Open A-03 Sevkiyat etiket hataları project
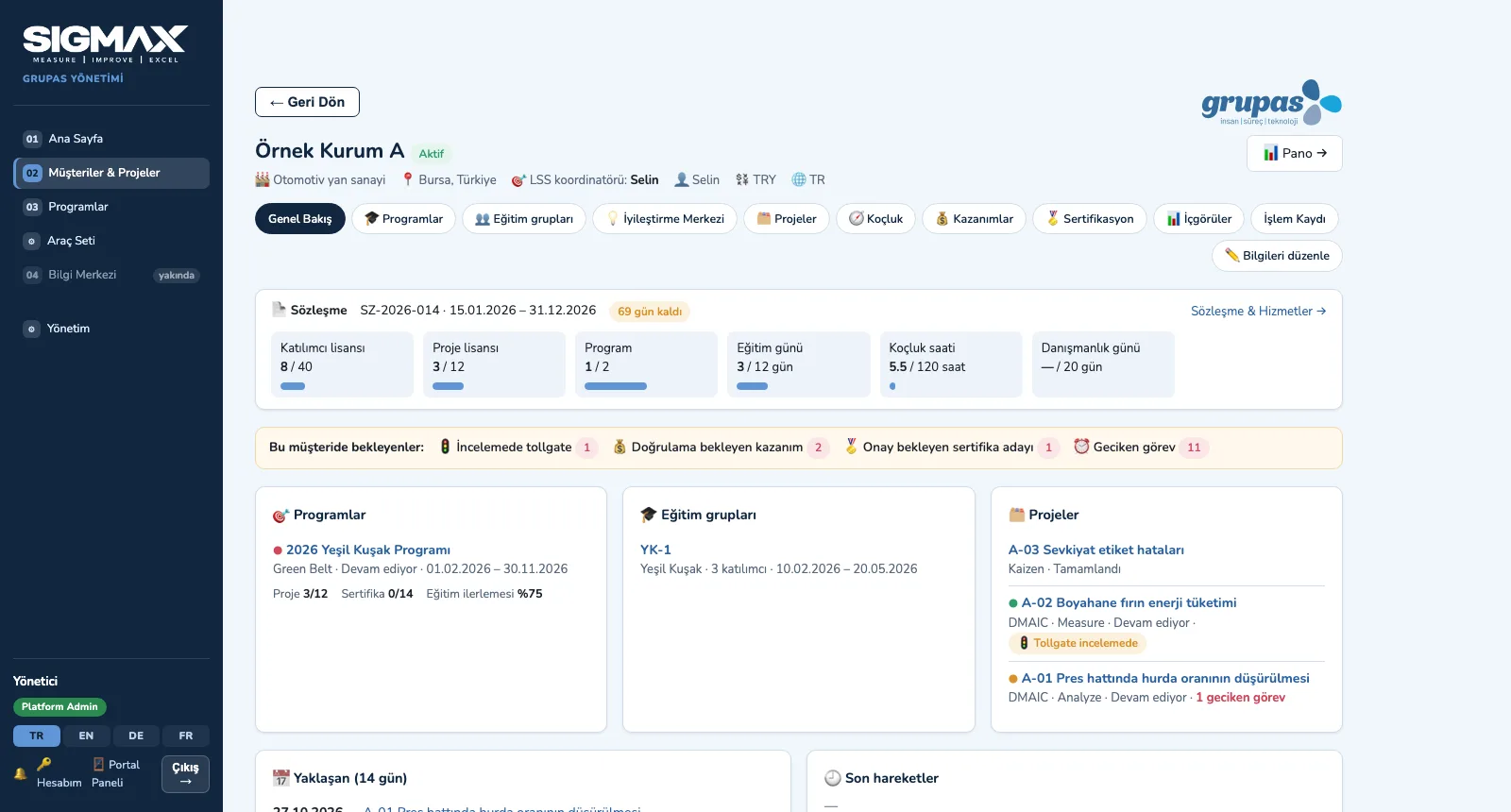This screenshot has width=1511, height=812. pos(1096,550)
